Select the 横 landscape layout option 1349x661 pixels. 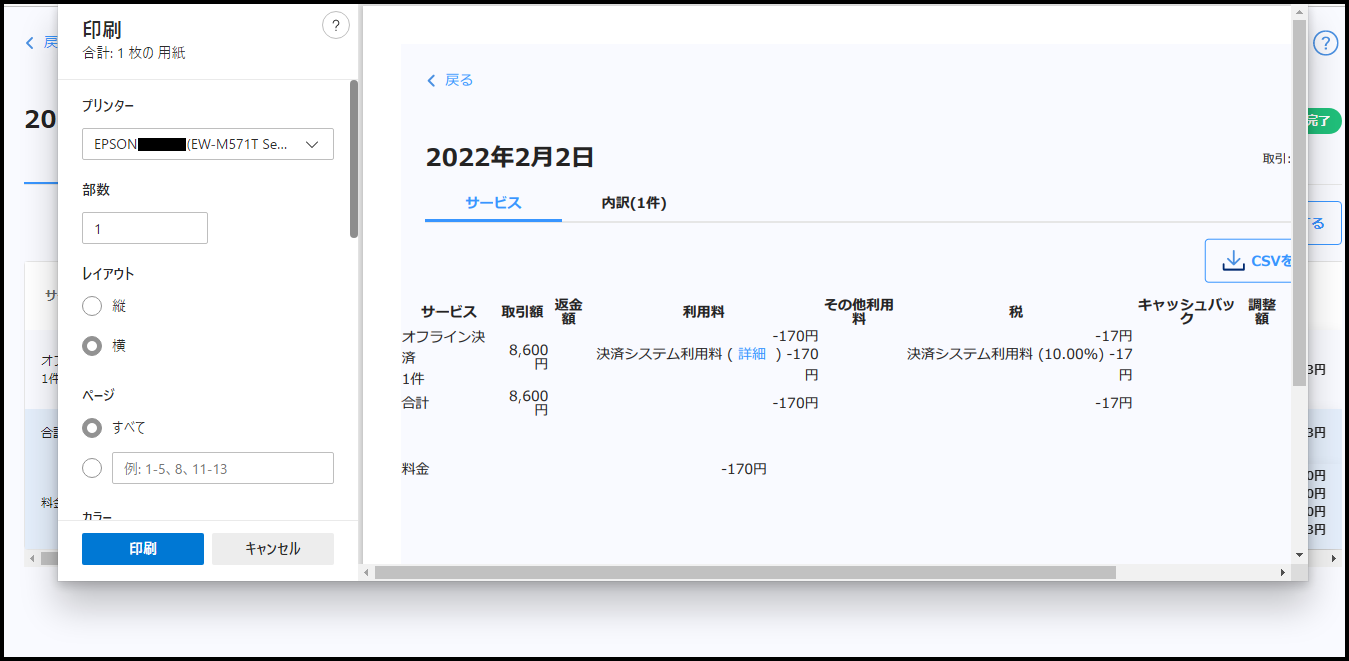pos(92,346)
